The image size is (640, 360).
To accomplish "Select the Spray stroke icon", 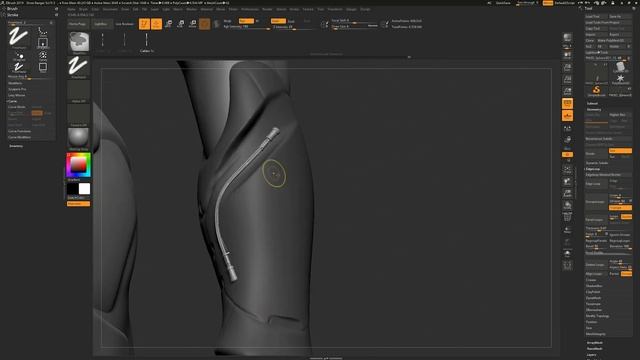I will [x=42, y=55].
